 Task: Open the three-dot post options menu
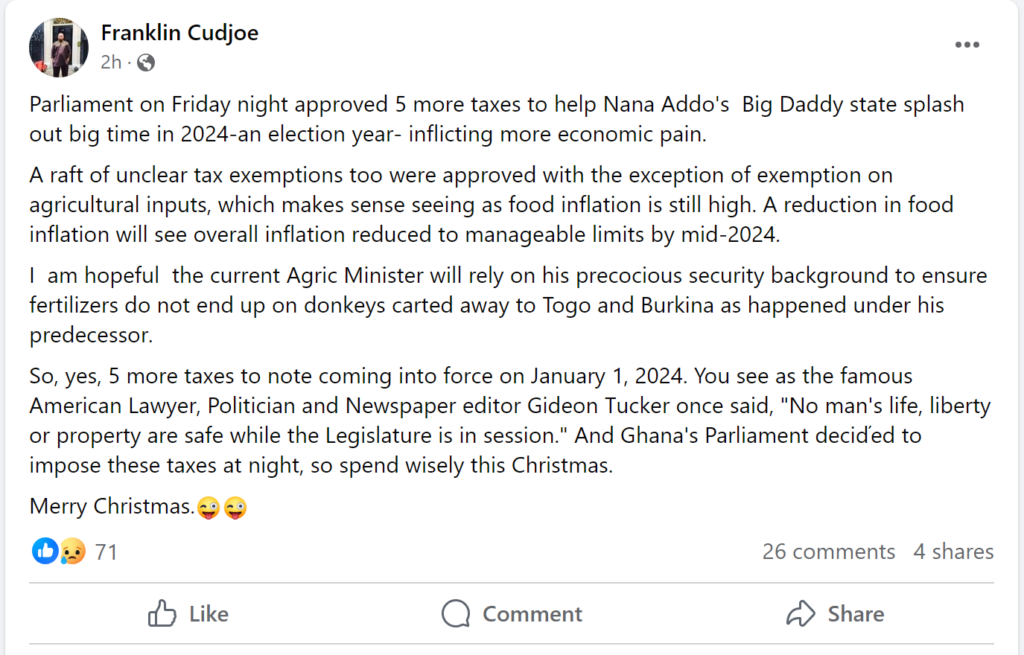coord(967,45)
